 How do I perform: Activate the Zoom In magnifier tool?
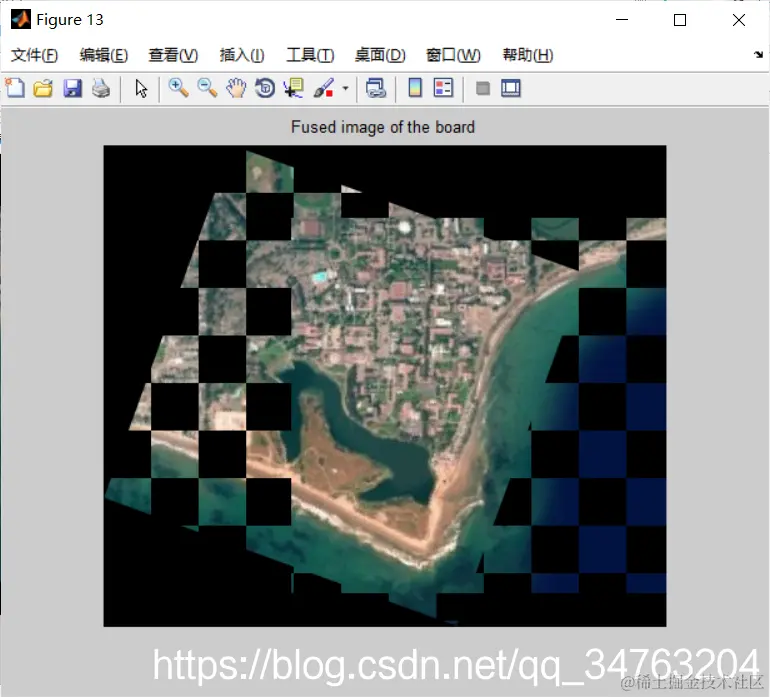[179, 88]
